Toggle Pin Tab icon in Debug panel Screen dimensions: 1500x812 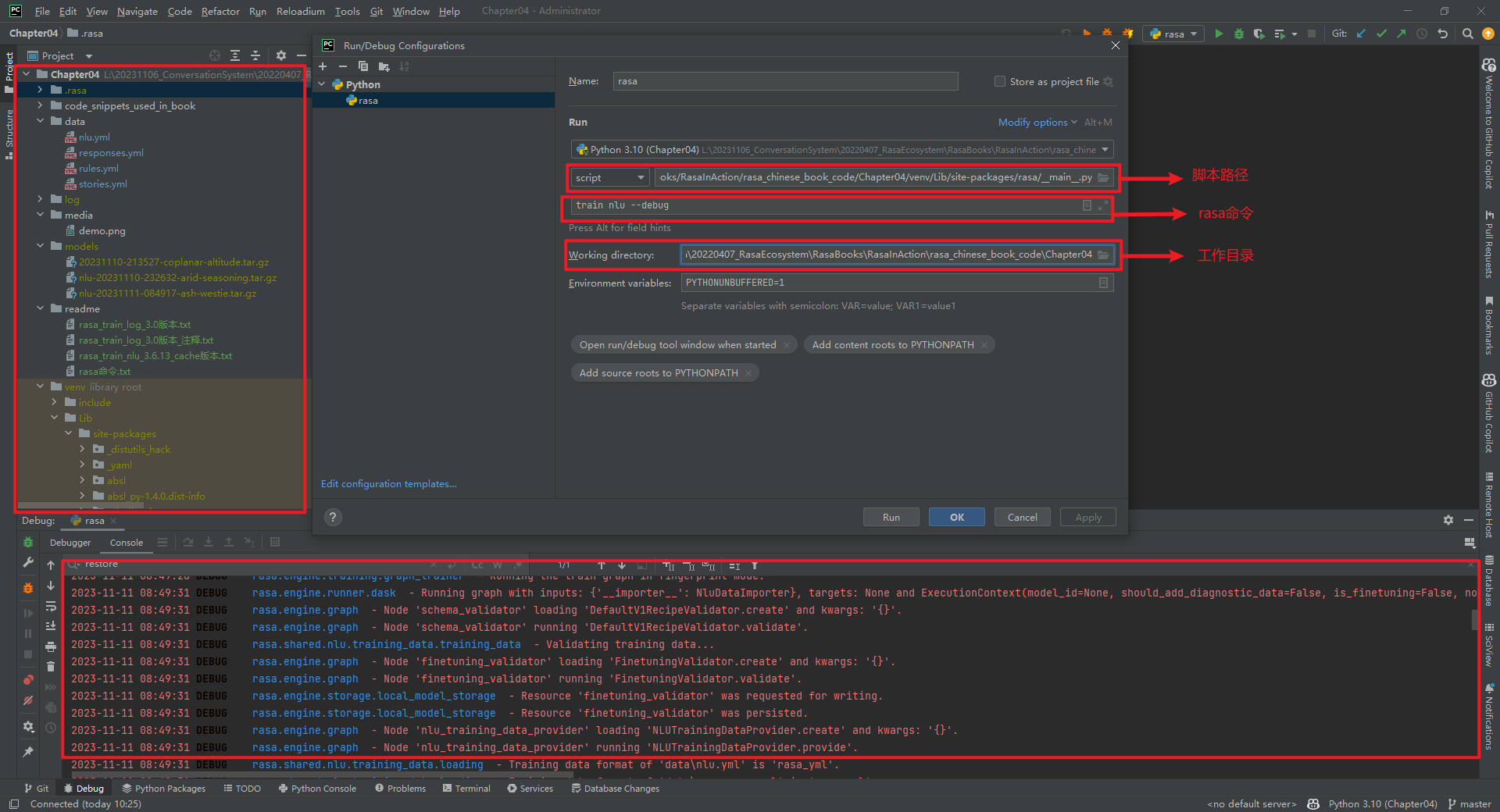pos(28,752)
